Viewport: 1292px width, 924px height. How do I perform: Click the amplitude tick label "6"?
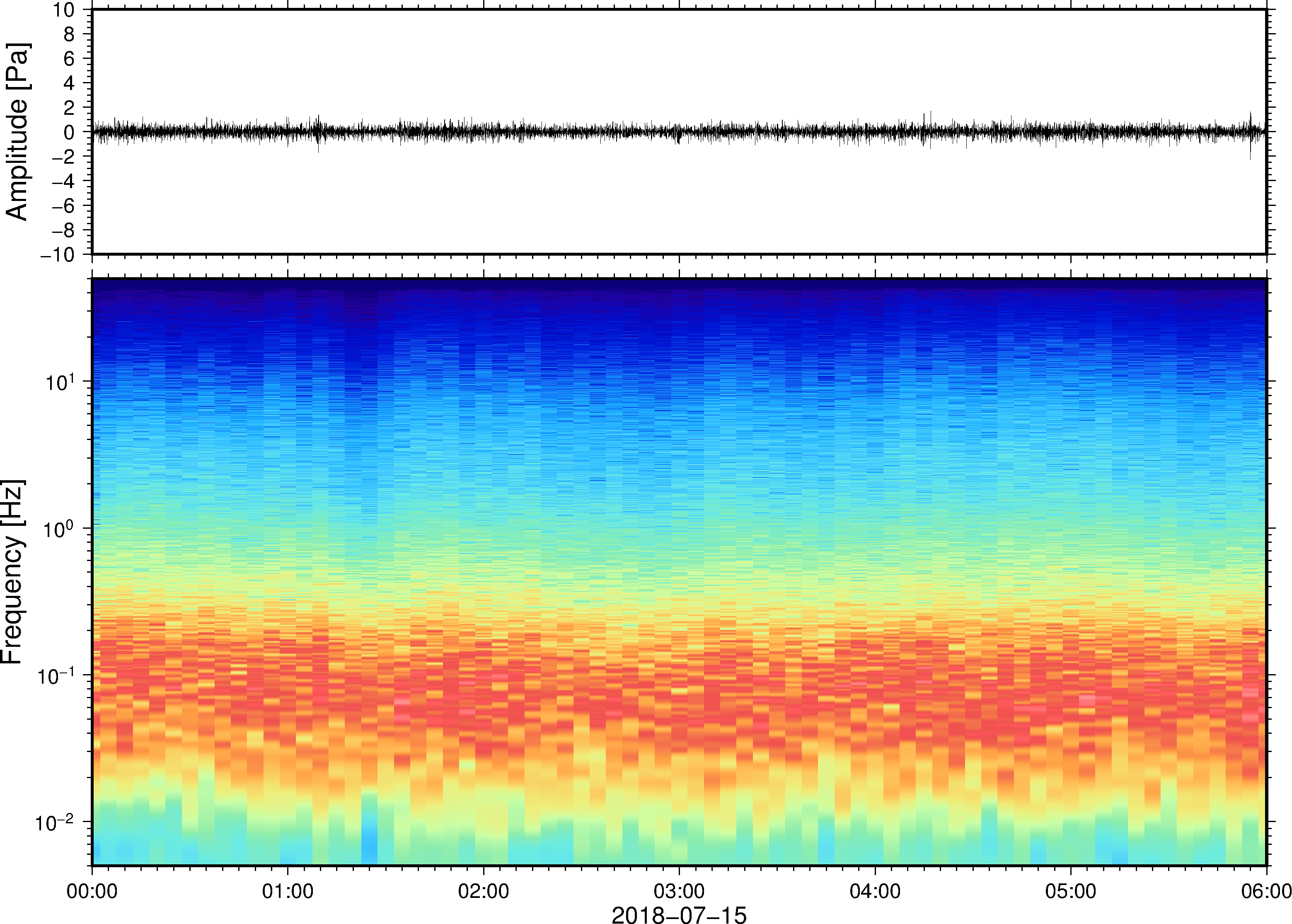tap(70, 58)
